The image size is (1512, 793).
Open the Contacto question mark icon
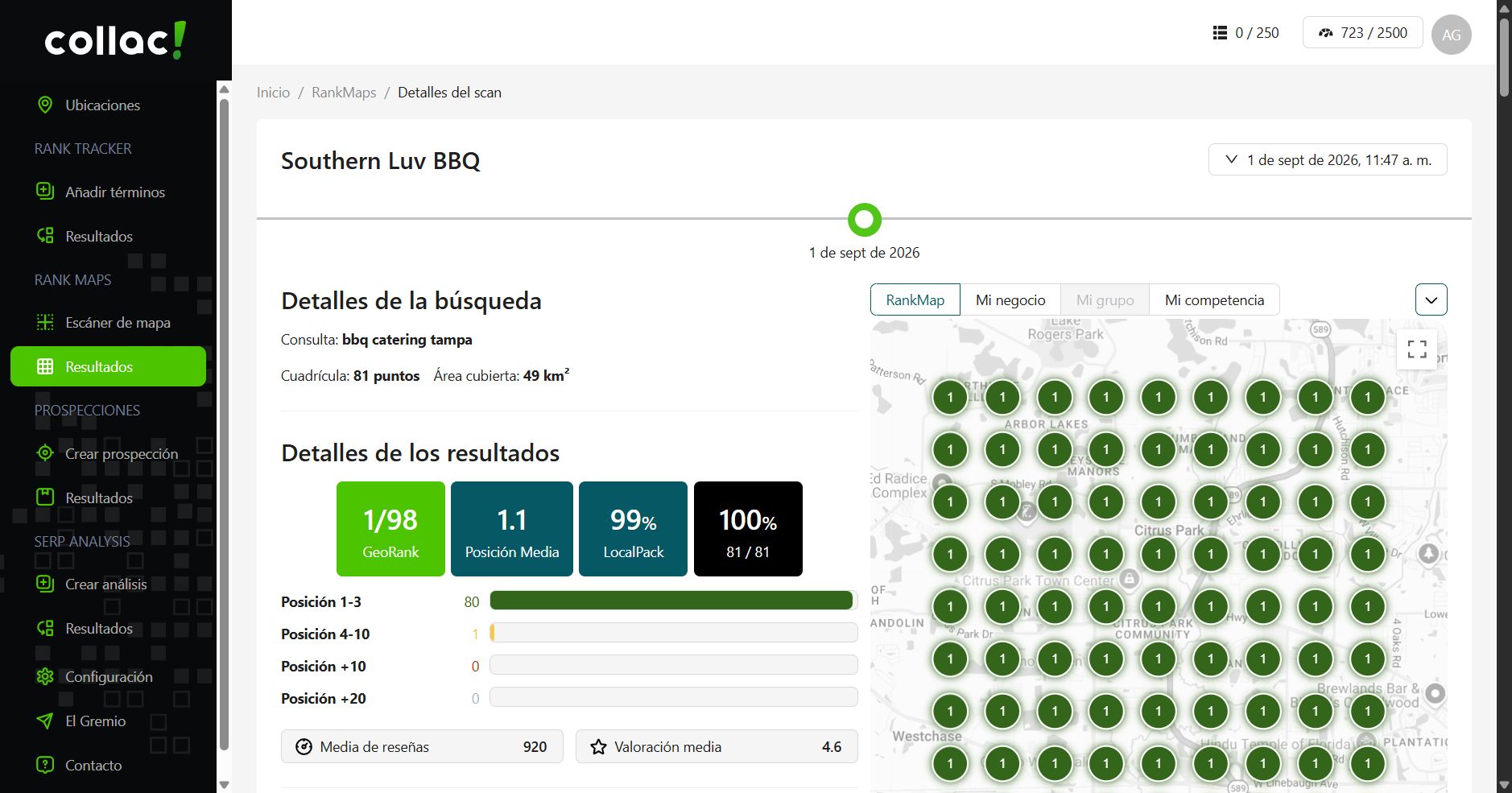[x=45, y=765]
